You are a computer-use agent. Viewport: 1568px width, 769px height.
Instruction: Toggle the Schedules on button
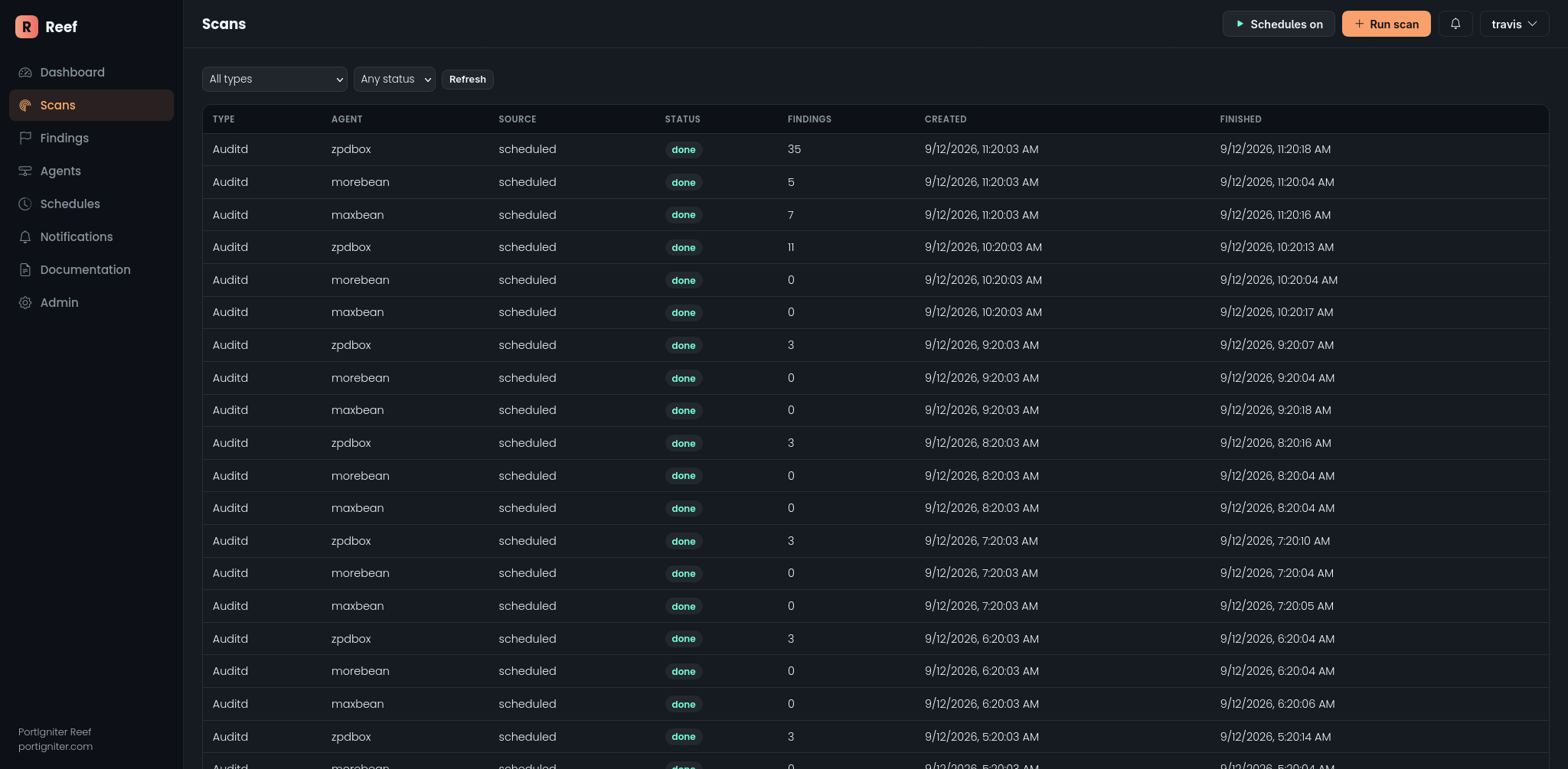pos(1279,24)
